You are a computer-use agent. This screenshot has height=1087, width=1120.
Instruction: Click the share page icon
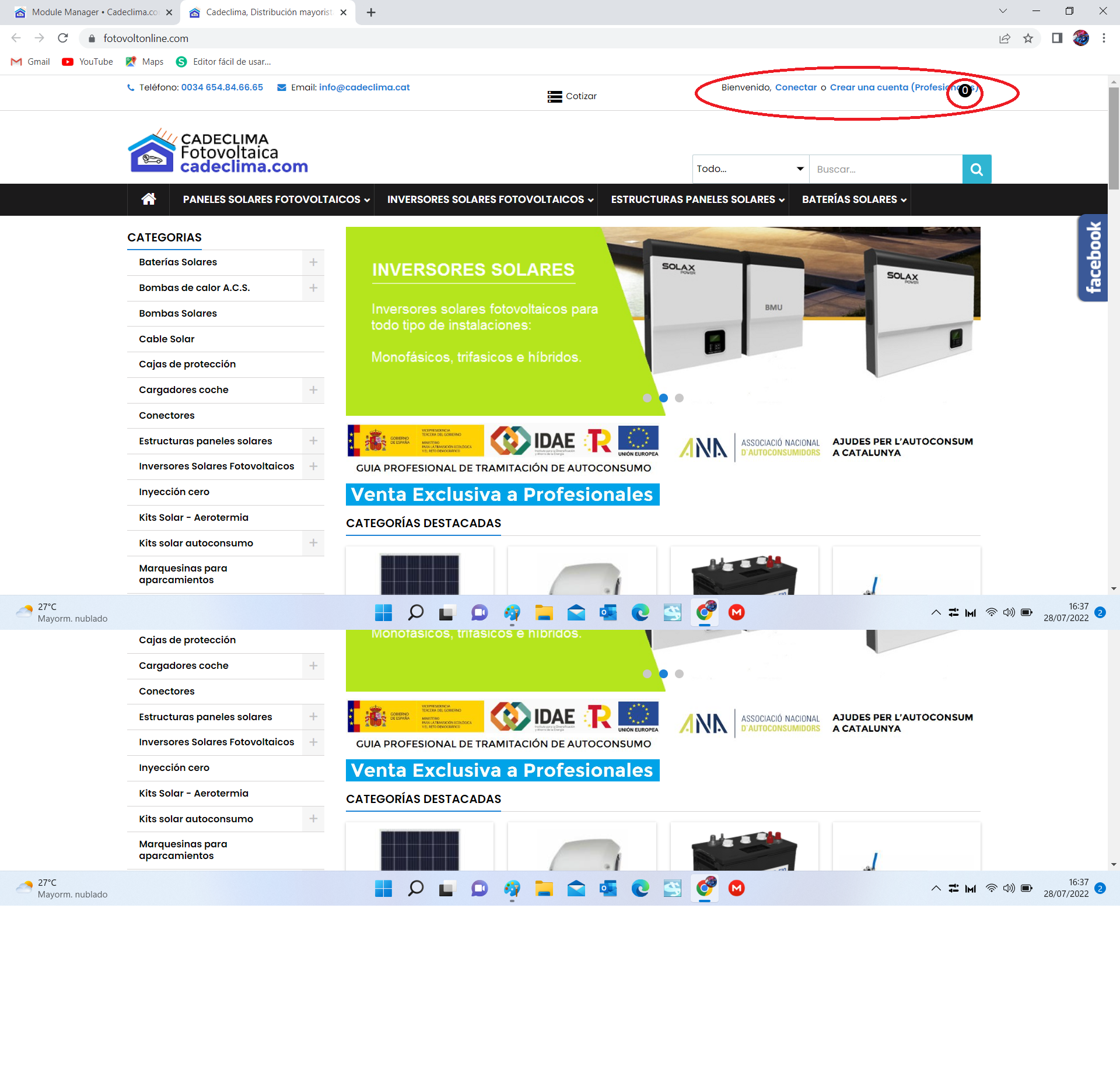point(1005,38)
